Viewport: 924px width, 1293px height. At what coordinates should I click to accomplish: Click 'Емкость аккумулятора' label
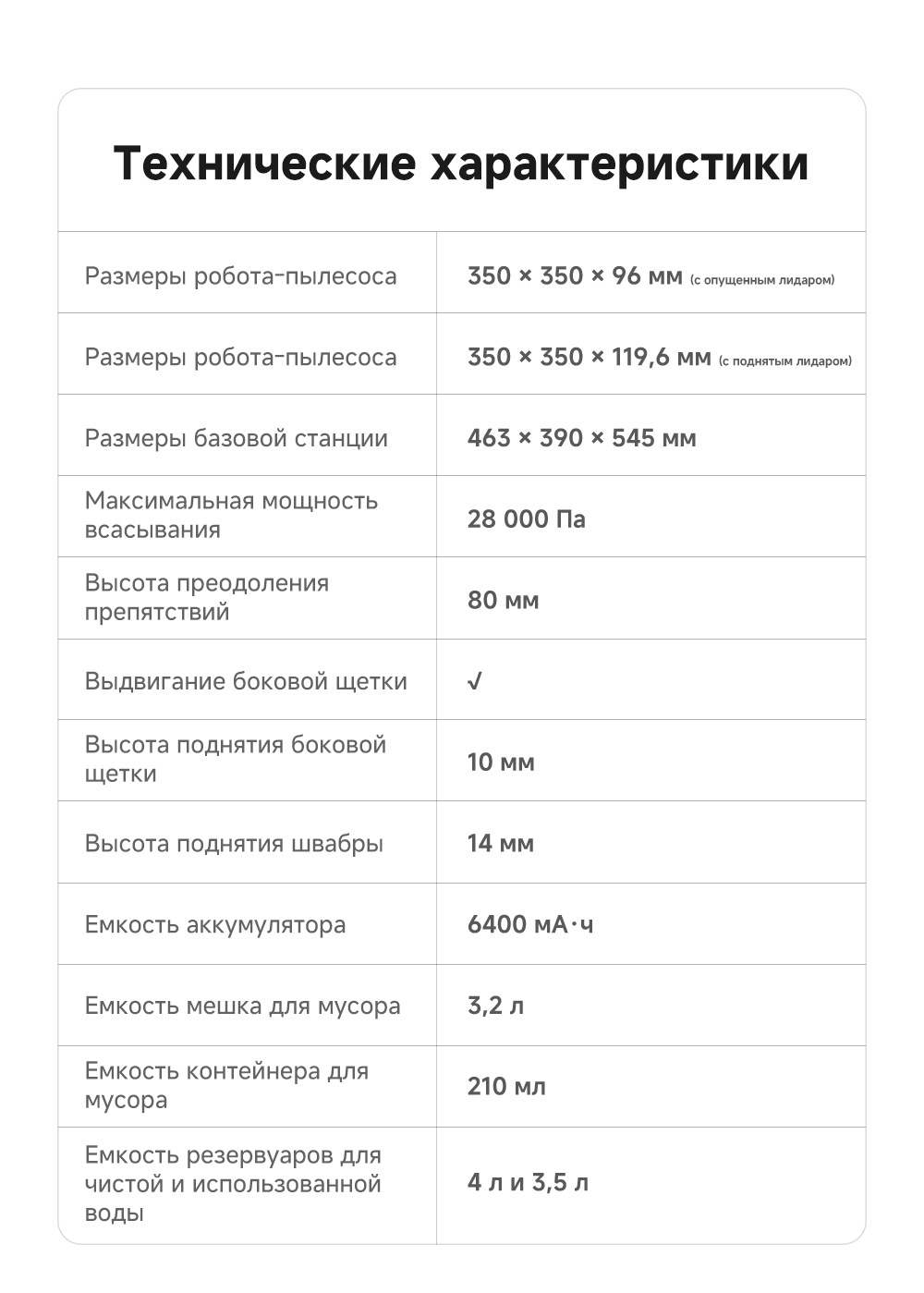(215, 924)
